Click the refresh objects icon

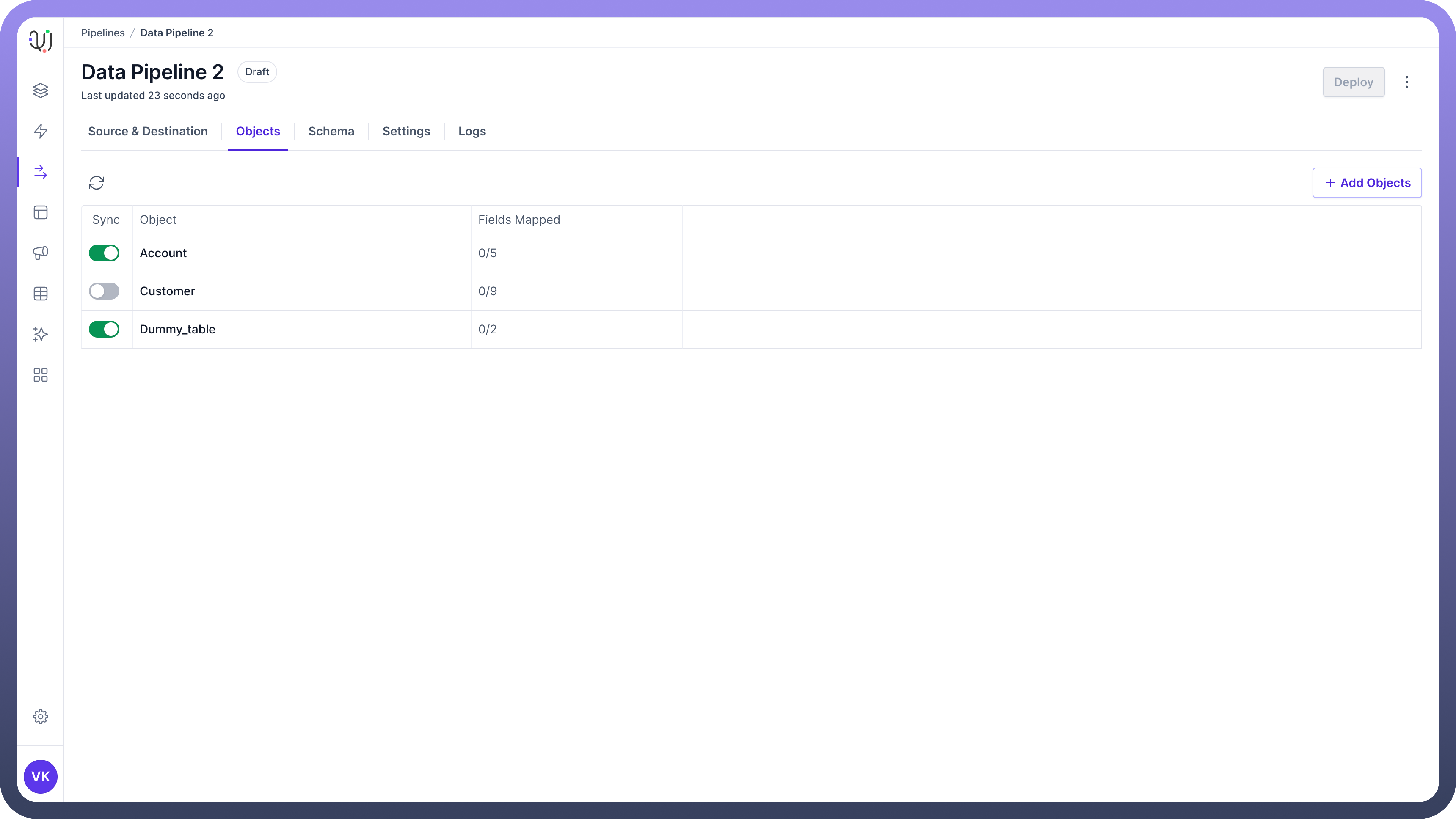pyautogui.click(x=97, y=183)
